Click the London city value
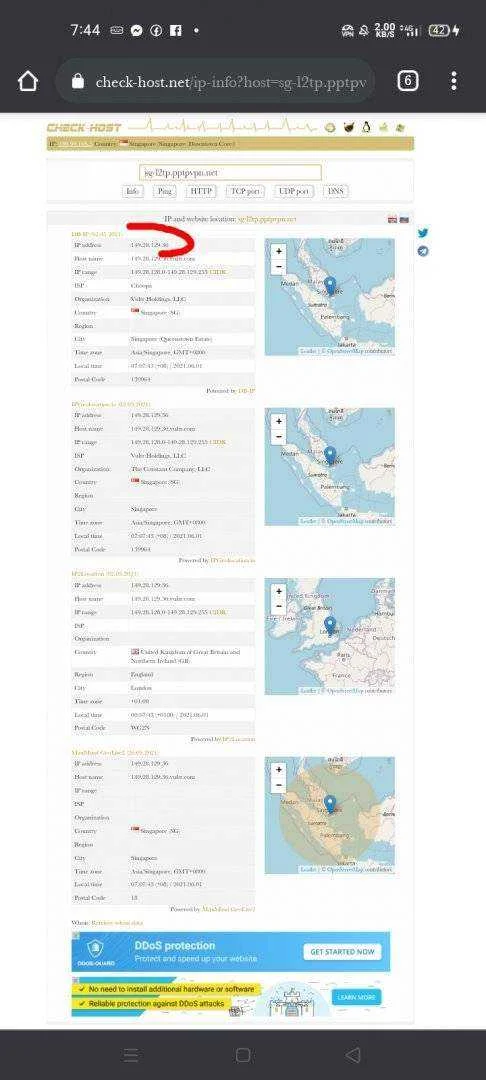Screen dimensions: 486x1080 coord(141,687)
